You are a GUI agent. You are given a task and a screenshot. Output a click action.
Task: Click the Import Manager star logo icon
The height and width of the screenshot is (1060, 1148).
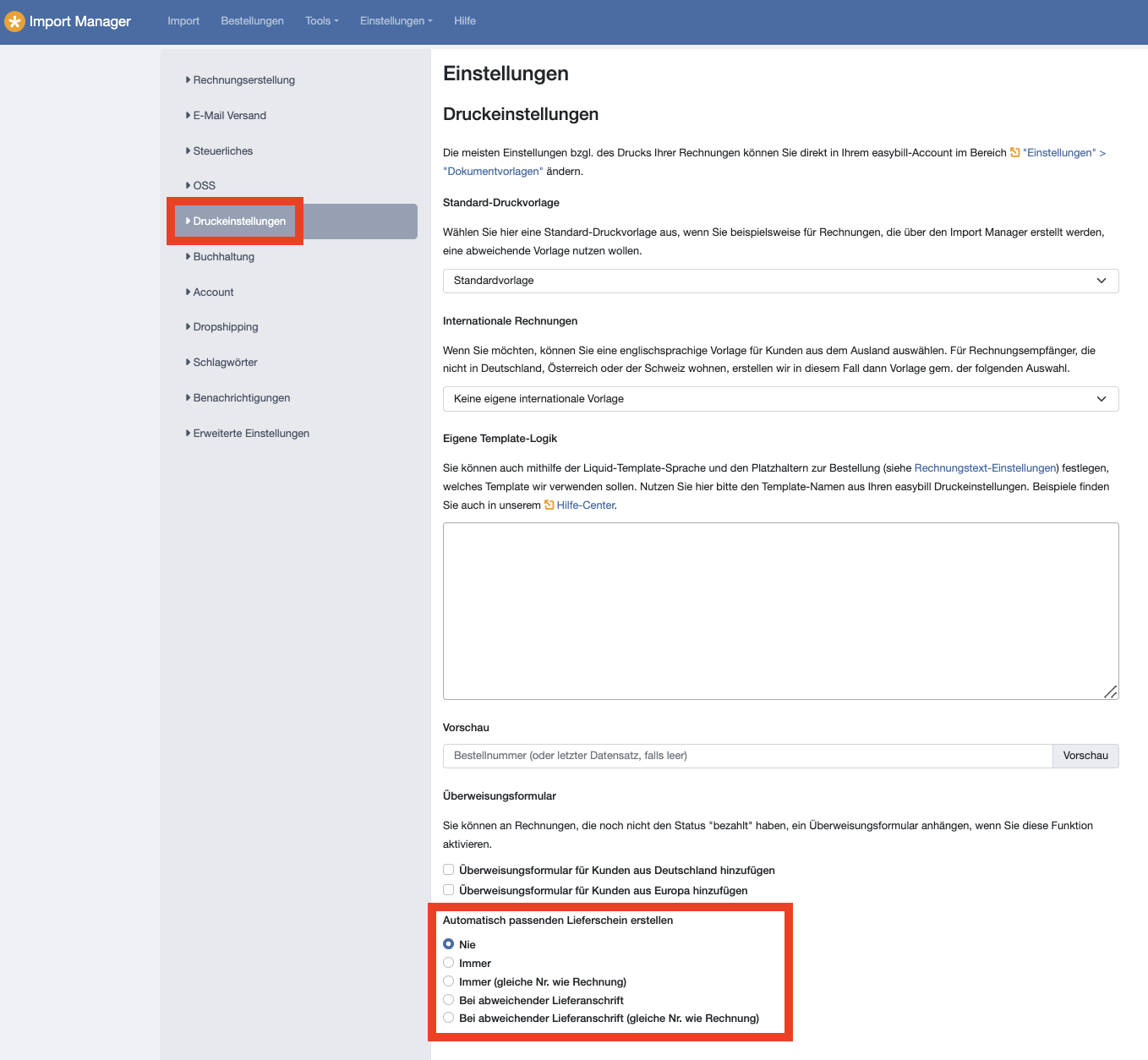coord(14,21)
